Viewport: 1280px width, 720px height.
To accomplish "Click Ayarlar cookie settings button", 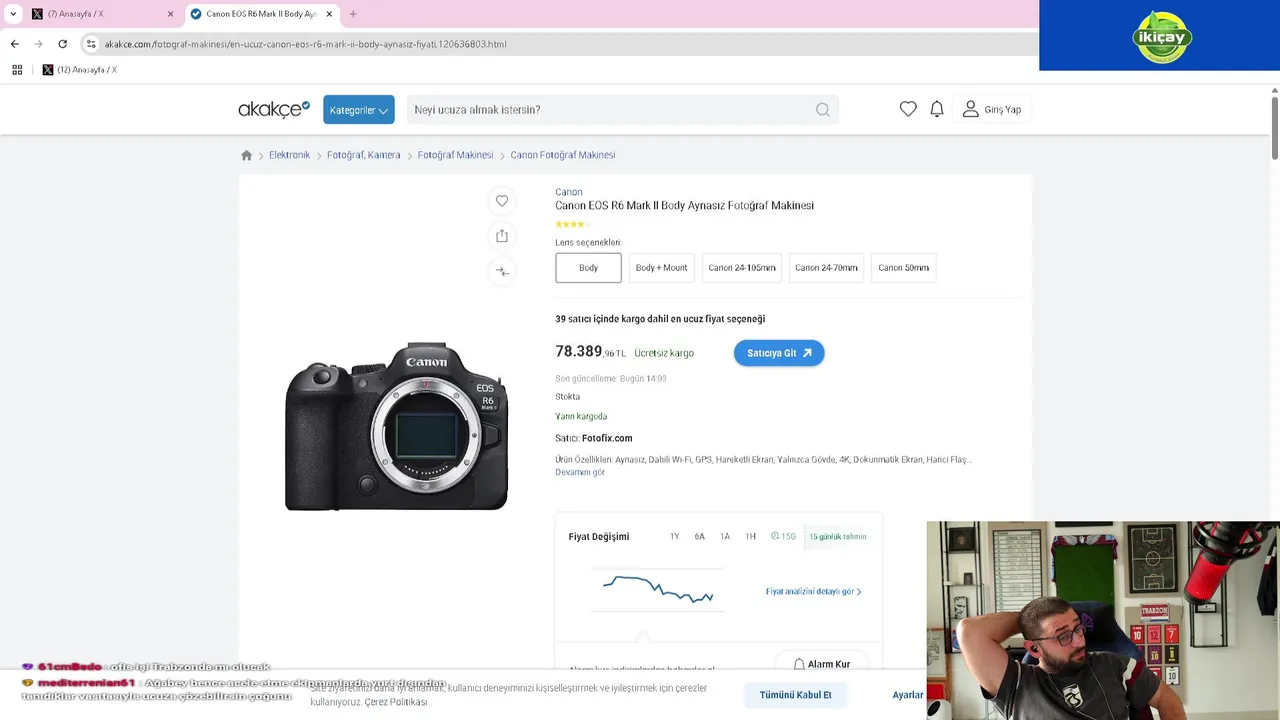I will 908,695.
